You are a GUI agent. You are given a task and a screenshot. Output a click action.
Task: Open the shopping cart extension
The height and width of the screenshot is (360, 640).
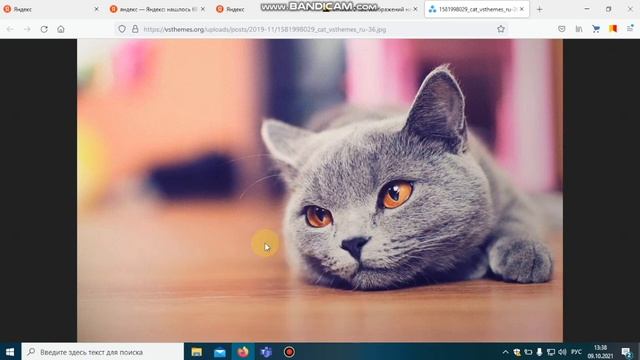pos(596,29)
